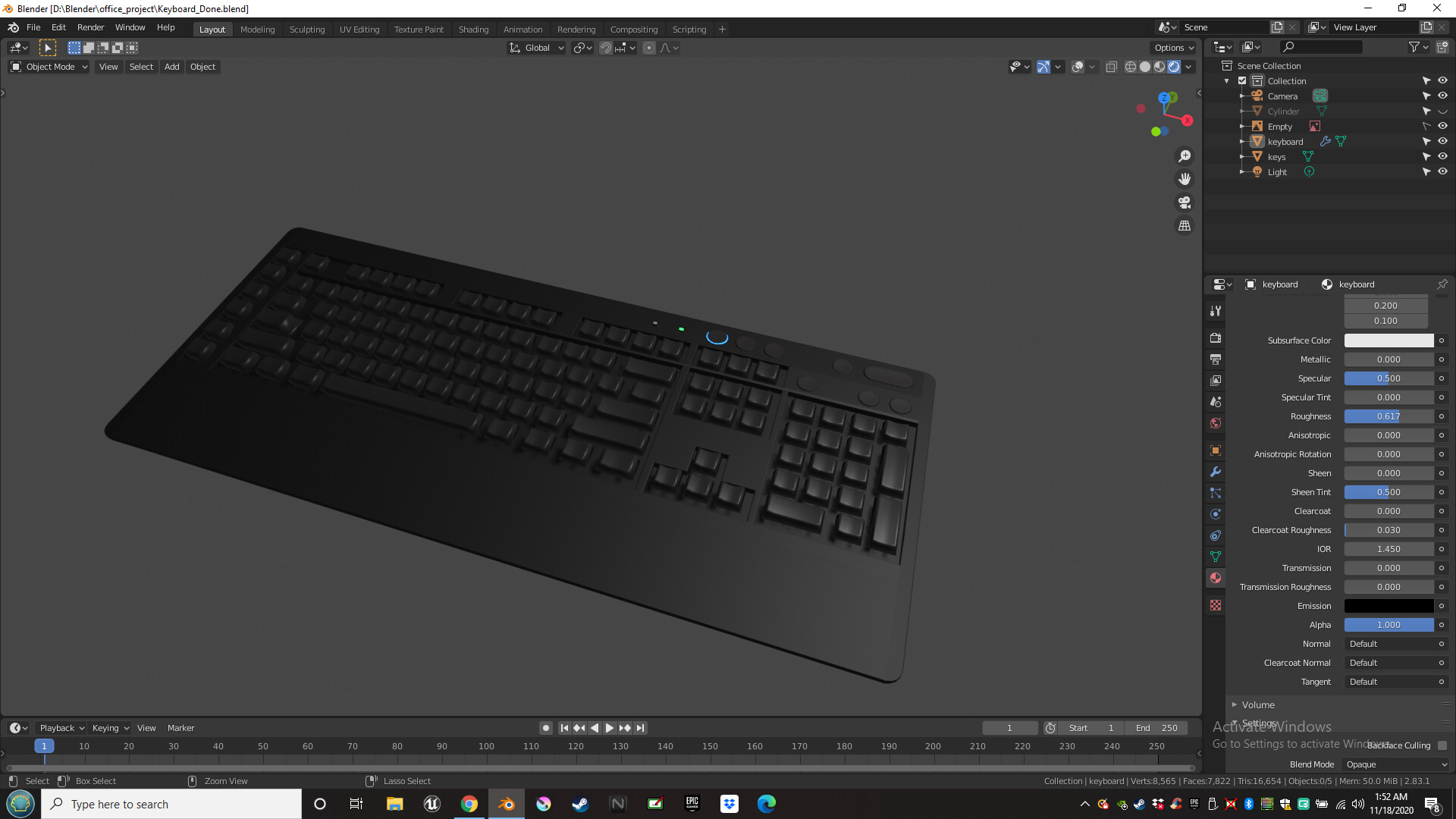
Task: Click the frame Start field in the timeline
Action: [x=1092, y=727]
